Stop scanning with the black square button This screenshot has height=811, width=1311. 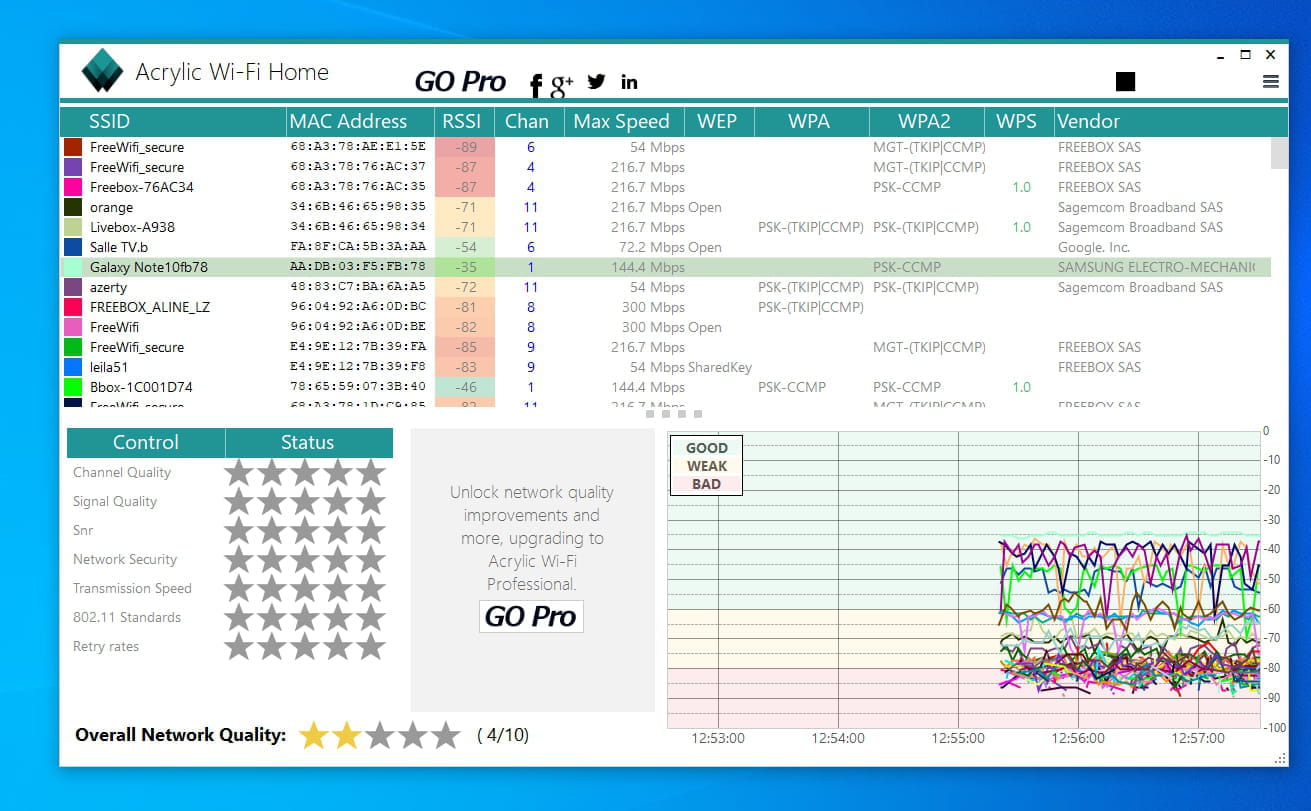click(x=1125, y=81)
